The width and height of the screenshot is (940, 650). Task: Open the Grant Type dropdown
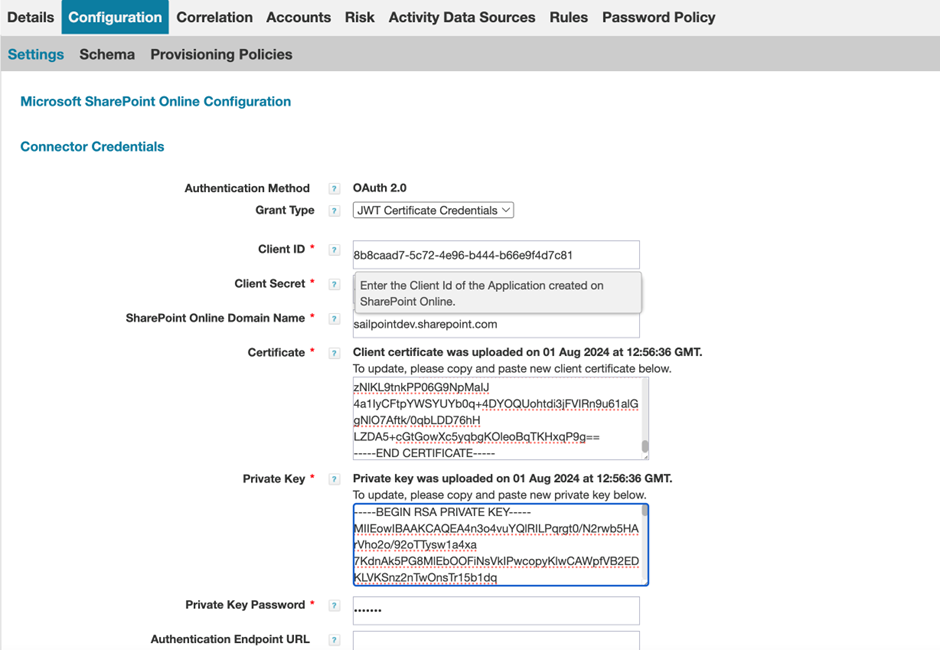[433, 211]
